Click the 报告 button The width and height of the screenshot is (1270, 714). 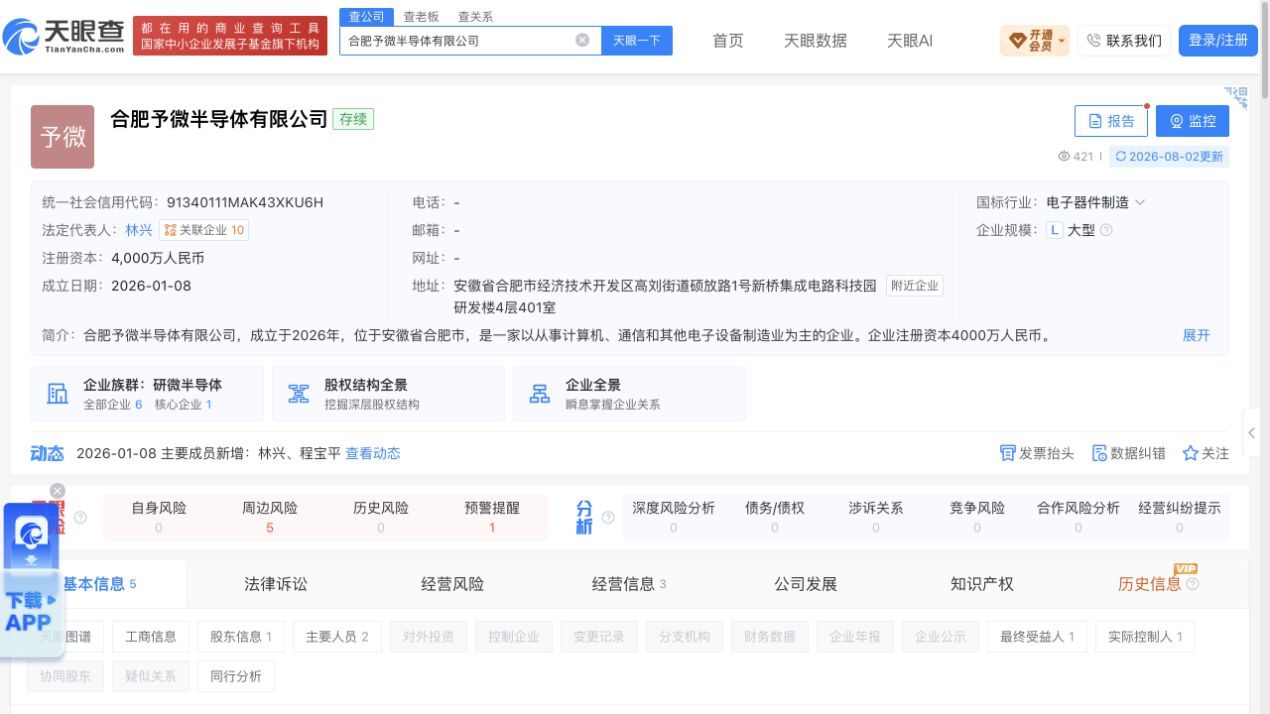pyautogui.click(x=1111, y=121)
